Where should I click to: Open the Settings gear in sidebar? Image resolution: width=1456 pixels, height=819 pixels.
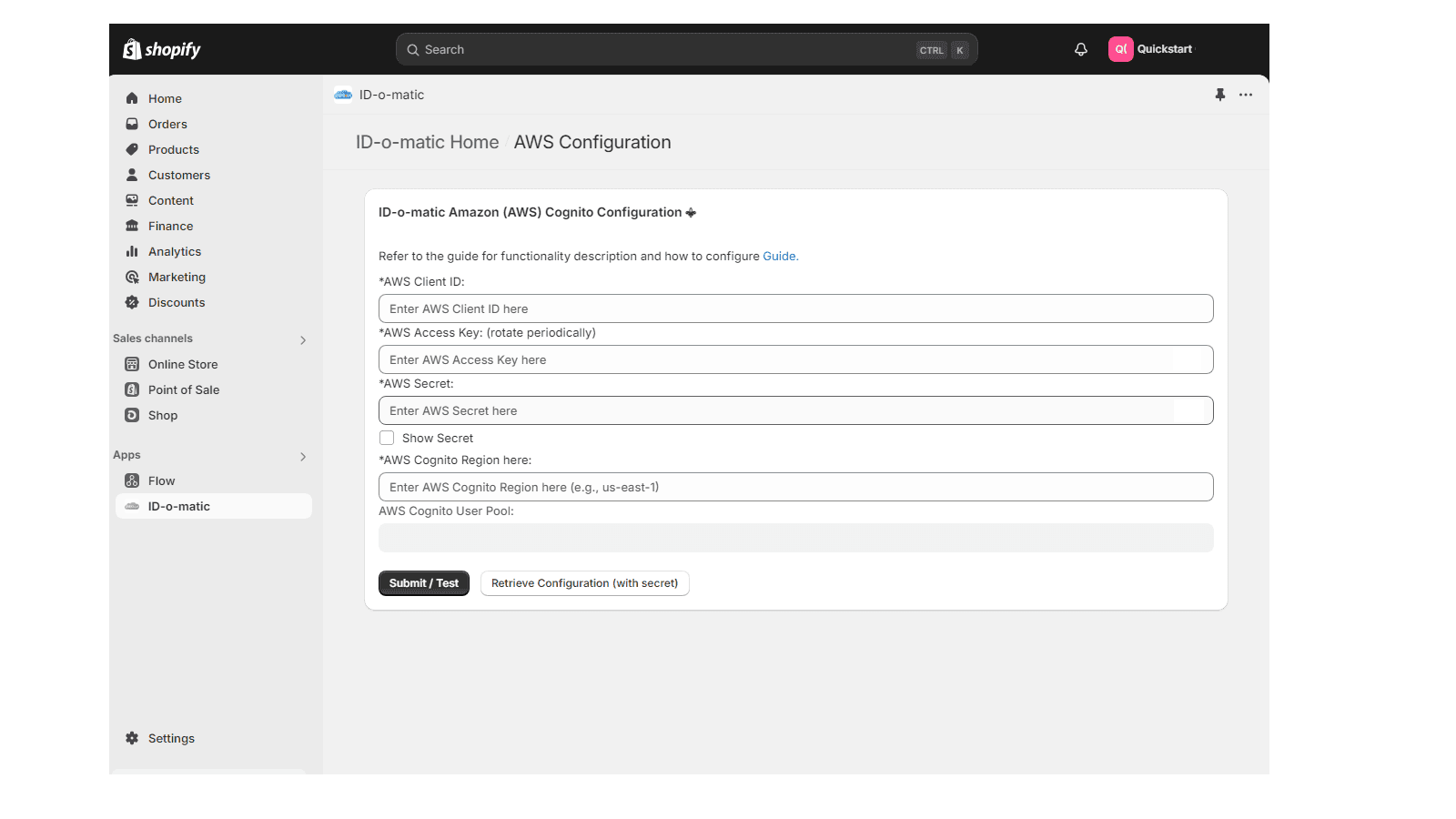click(133, 738)
